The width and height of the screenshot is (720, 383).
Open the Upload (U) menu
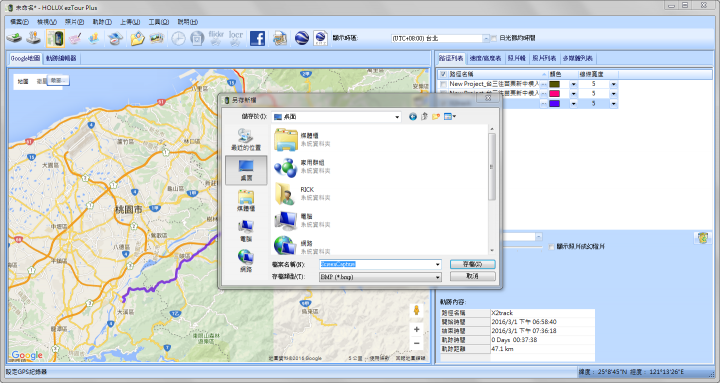click(130, 22)
